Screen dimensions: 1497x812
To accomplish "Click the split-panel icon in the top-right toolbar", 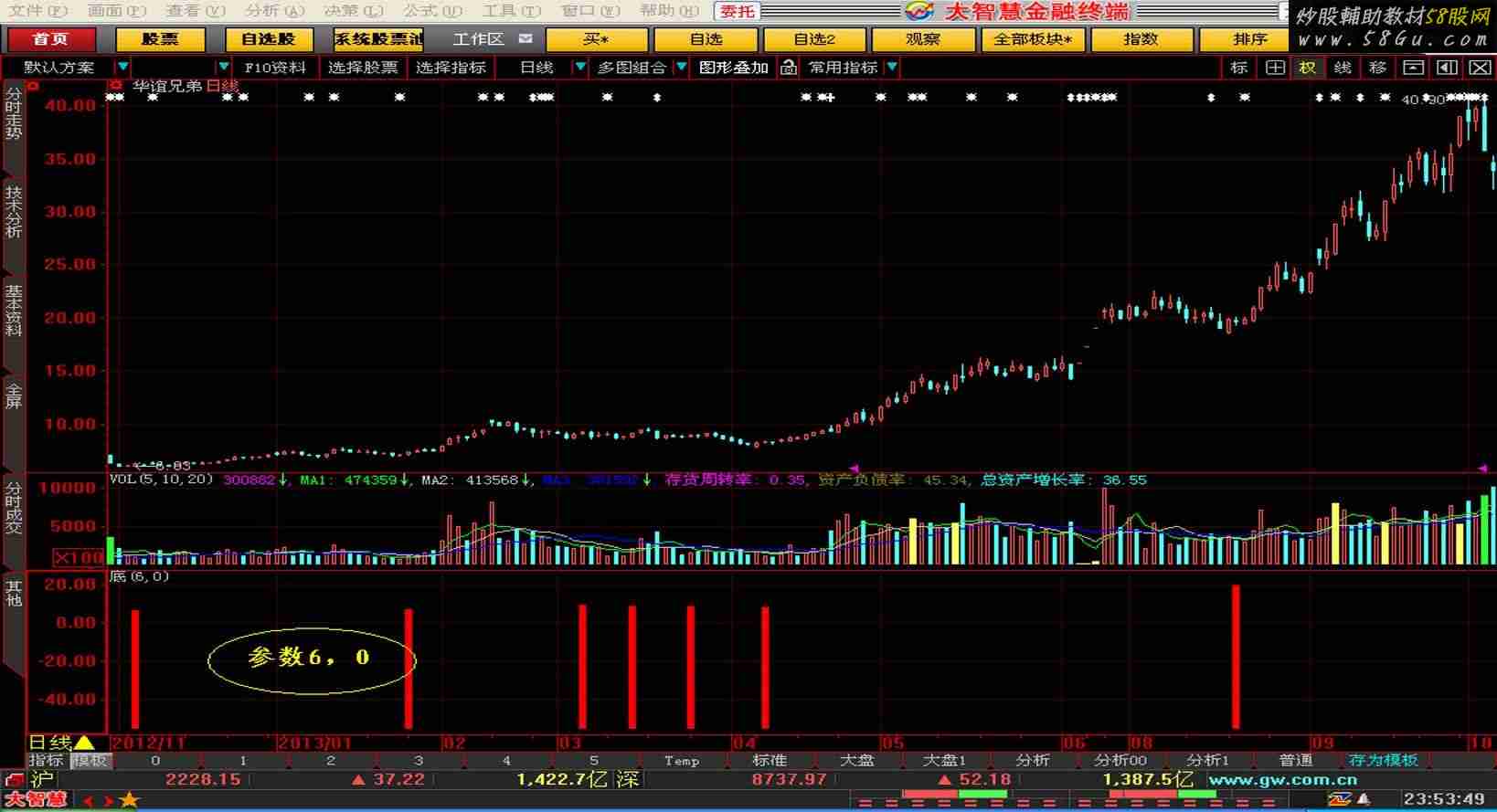I will (x=1447, y=68).
